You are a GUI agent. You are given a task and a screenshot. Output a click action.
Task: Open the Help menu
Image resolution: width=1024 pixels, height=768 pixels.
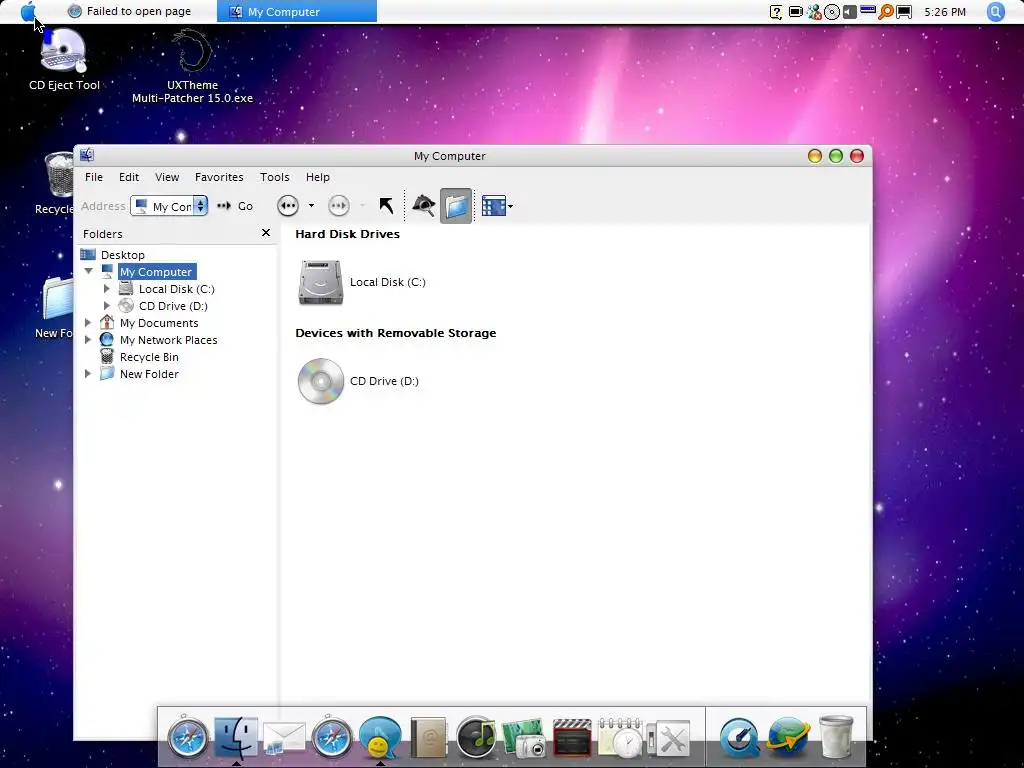coord(317,177)
